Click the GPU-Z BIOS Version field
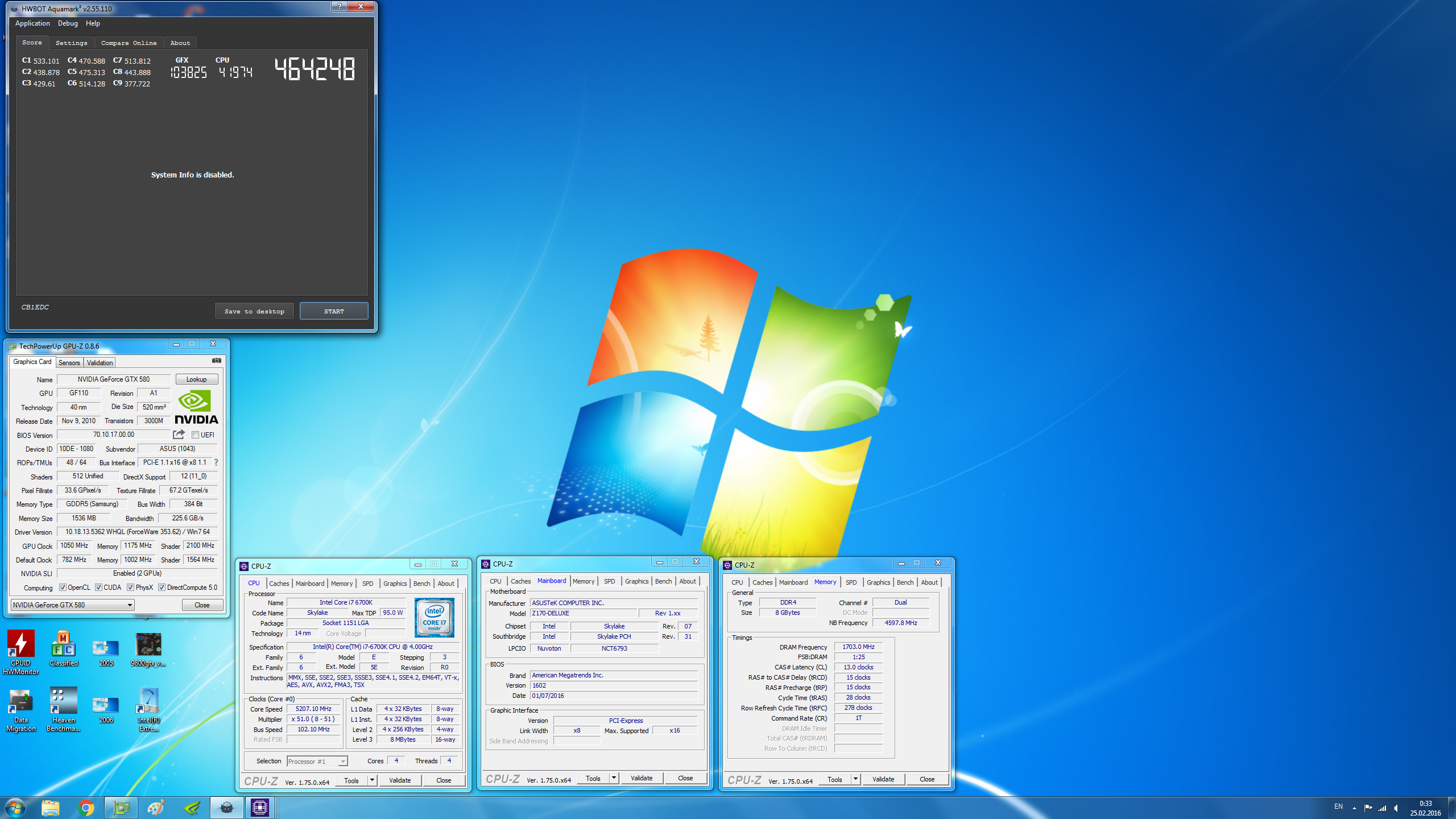The height and width of the screenshot is (819, 1456). 114,435
